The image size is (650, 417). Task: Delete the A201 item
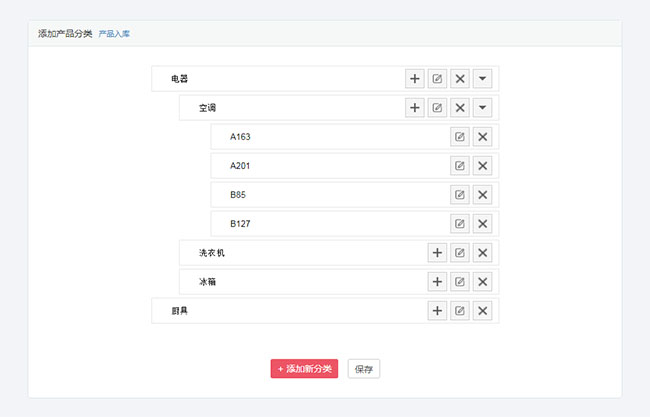point(483,166)
